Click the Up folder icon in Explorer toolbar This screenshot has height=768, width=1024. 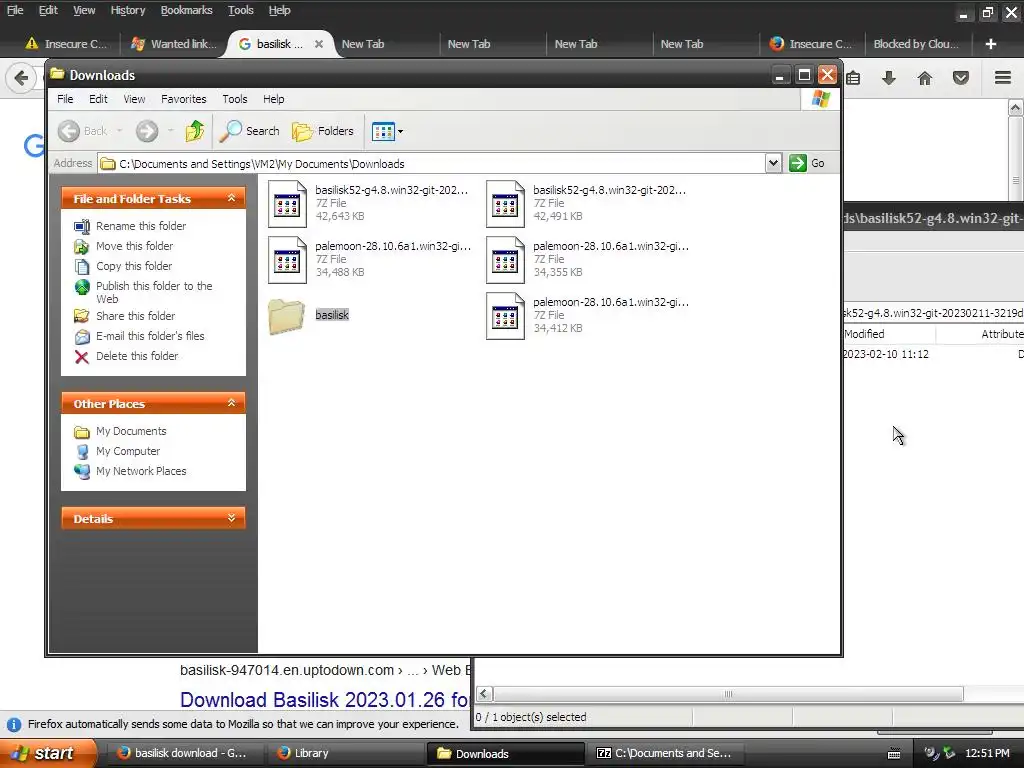coord(195,131)
